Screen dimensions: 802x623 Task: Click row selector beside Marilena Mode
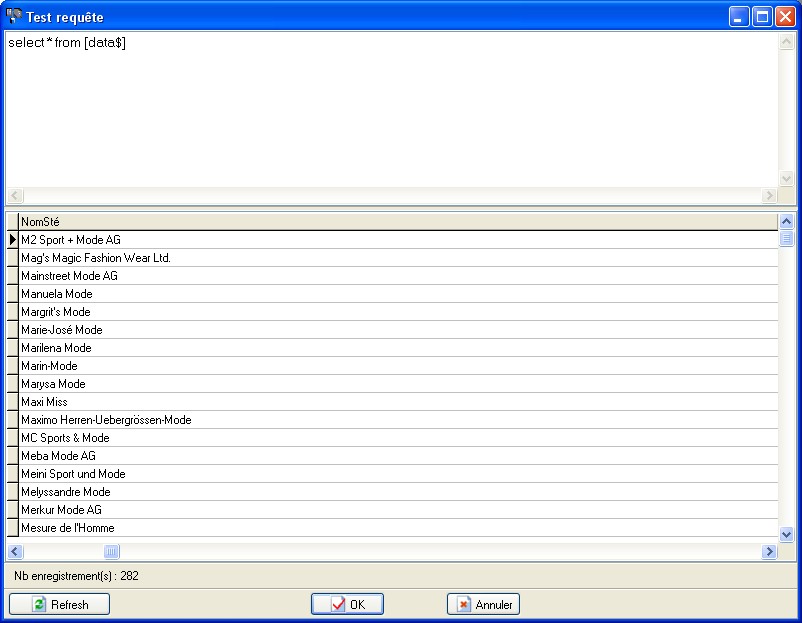[x=12, y=348]
